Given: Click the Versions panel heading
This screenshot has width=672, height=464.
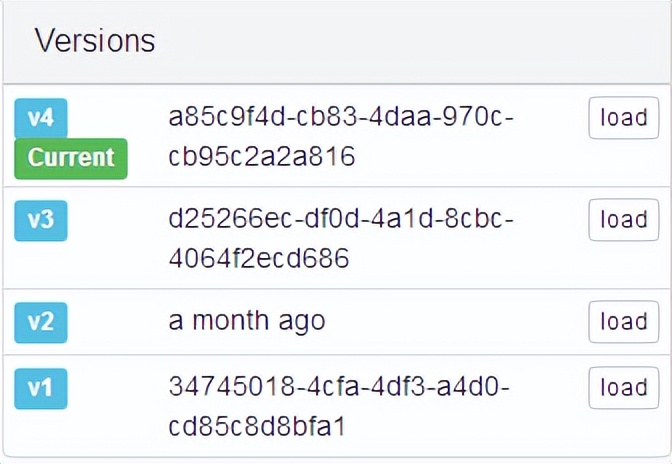Looking at the screenshot, I should click(95, 41).
